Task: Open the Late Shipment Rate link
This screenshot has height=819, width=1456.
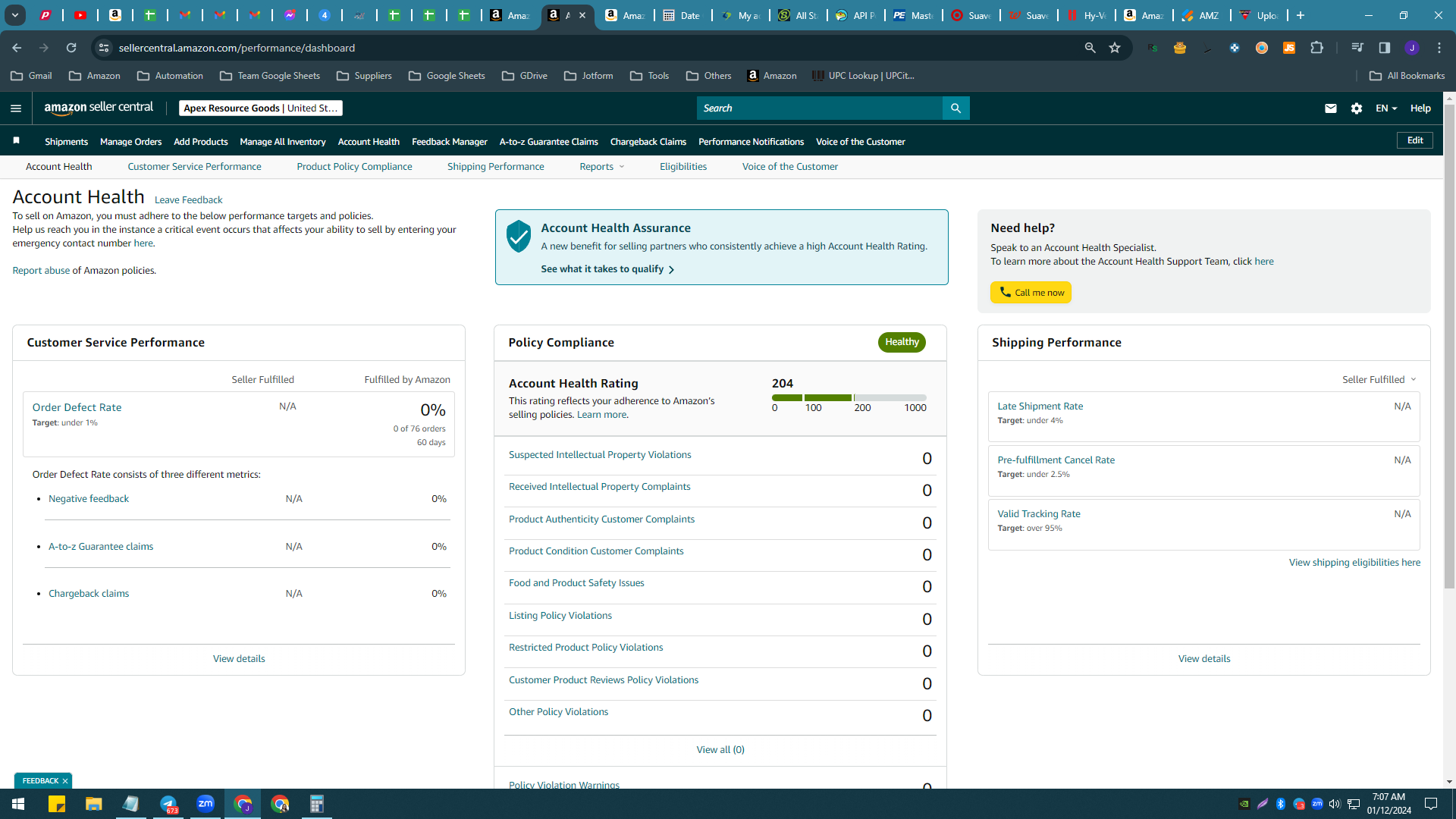Action: 1040,406
